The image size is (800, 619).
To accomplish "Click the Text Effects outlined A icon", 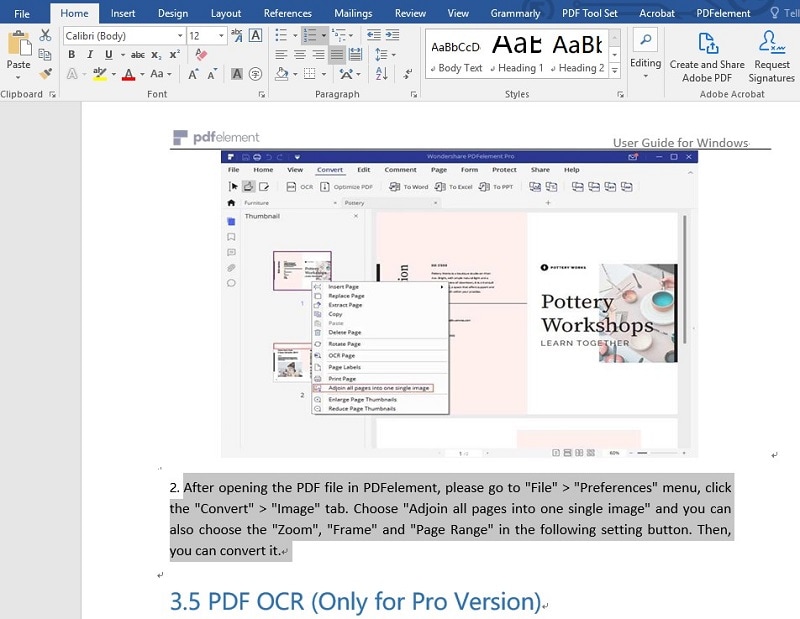I will point(72,74).
